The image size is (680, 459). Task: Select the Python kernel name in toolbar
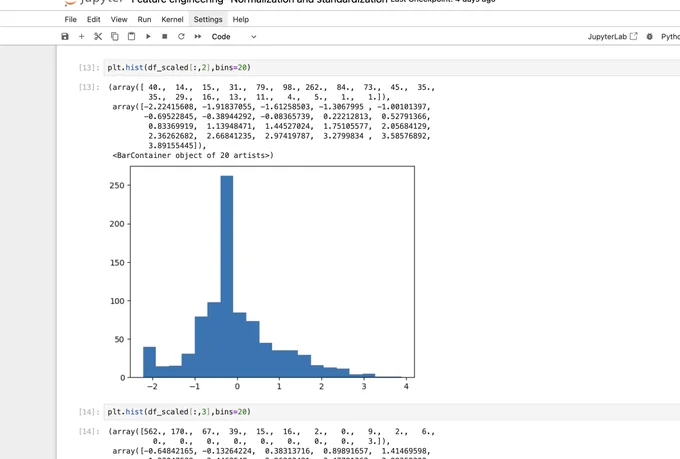pos(670,36)
